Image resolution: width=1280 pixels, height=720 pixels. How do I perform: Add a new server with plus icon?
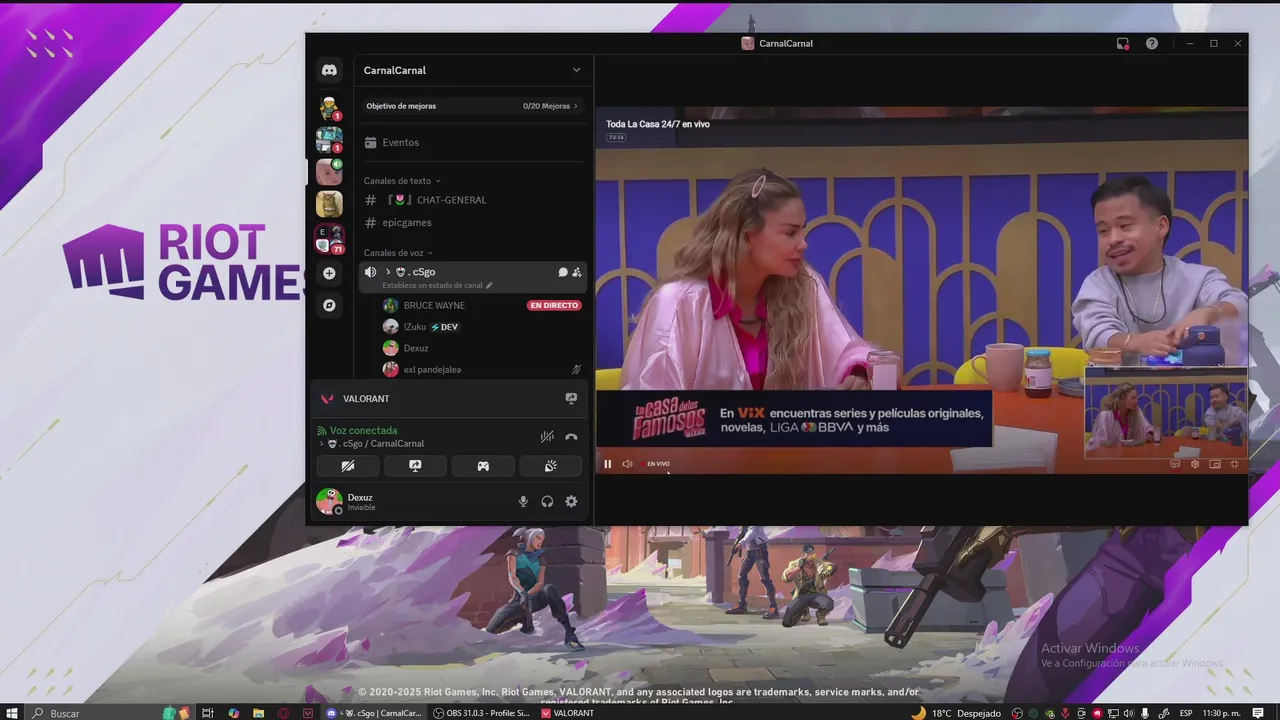tap(329, 273)
